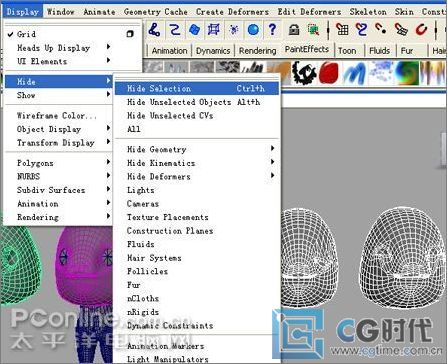The width and height of the screenshot is (447, 364).
Task: Enable snap to curves magnet icon
Action: pos(361,30)
